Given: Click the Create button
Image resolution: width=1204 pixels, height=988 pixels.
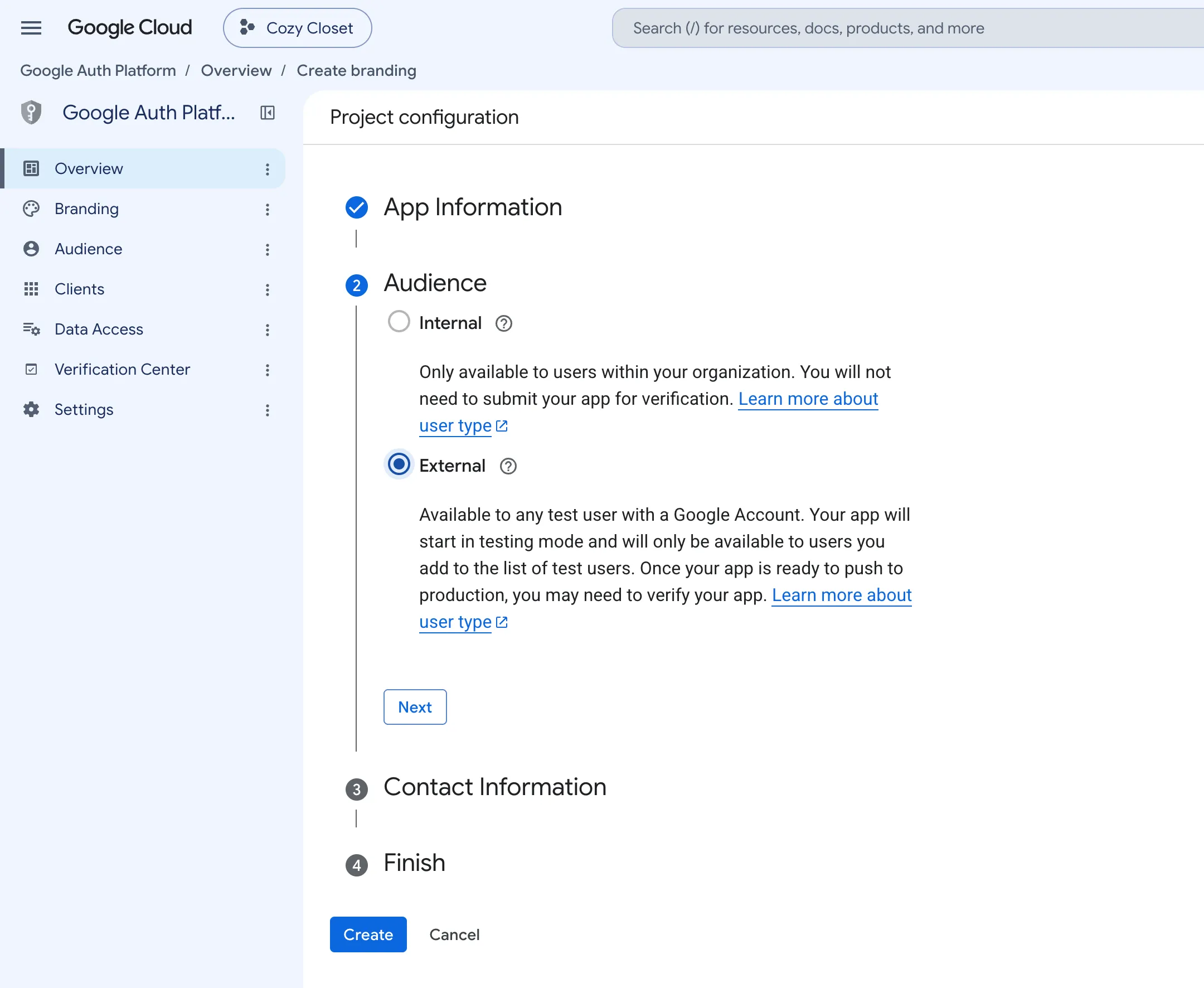Looking at the screenshot, I should point(368,934).
